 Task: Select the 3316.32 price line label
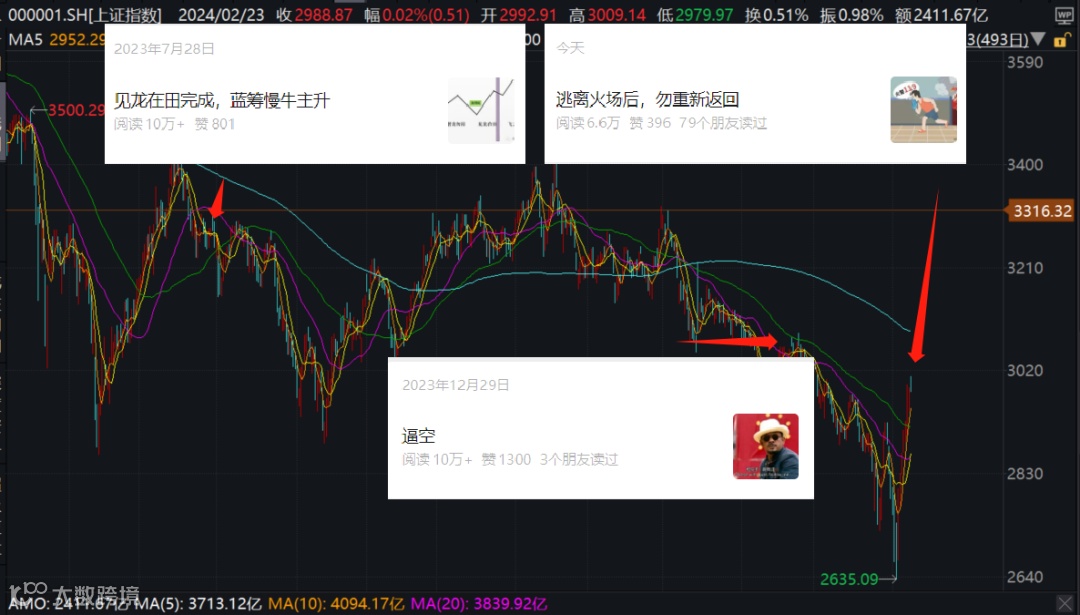[1041, 211]
